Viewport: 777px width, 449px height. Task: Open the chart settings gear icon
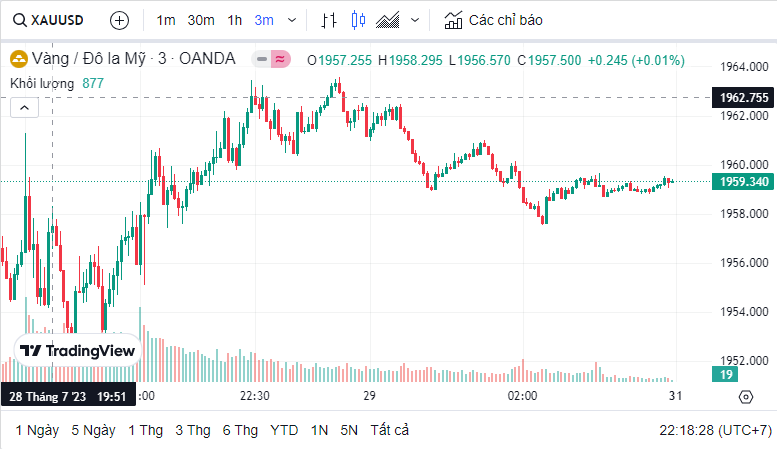tap(745, 397)
